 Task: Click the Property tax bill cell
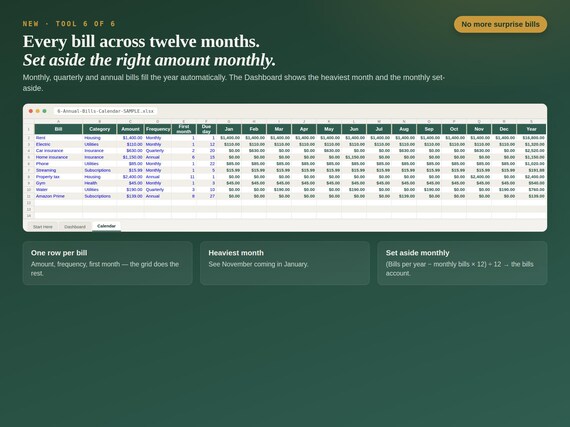[x=59, y=177]
